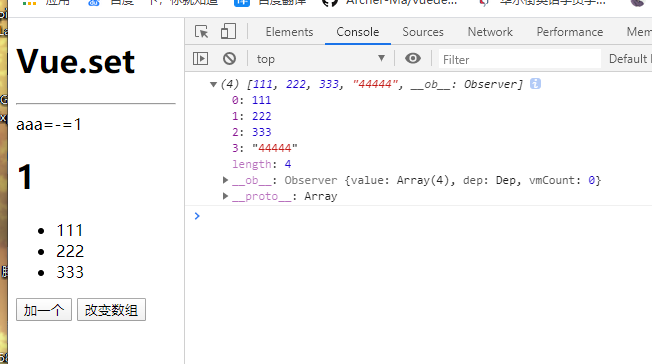Click the 加一个 button
Screen dimensions: 652x364
coord(44,310)
